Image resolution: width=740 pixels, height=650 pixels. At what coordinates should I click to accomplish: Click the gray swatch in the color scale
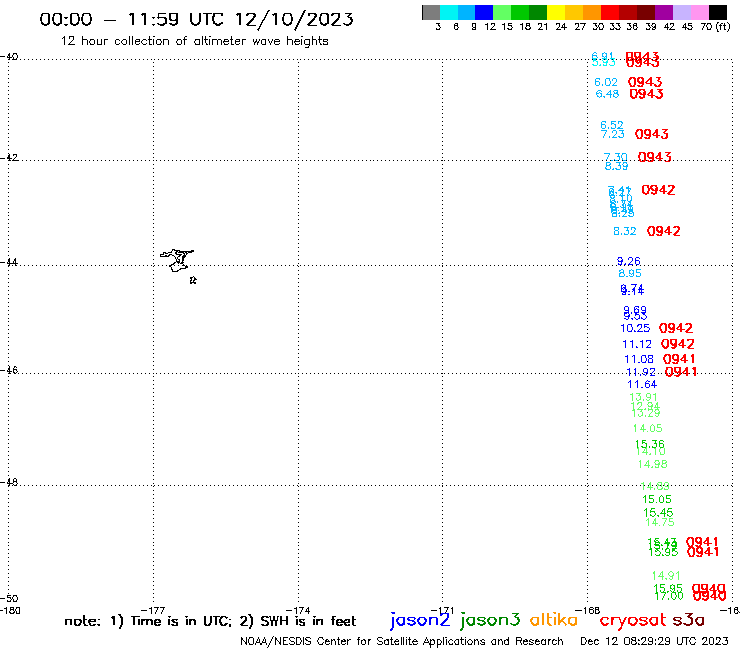[431, 12]
